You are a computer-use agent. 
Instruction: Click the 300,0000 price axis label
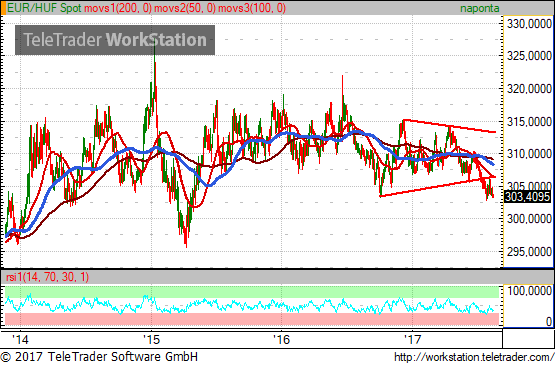pos(529,219)
